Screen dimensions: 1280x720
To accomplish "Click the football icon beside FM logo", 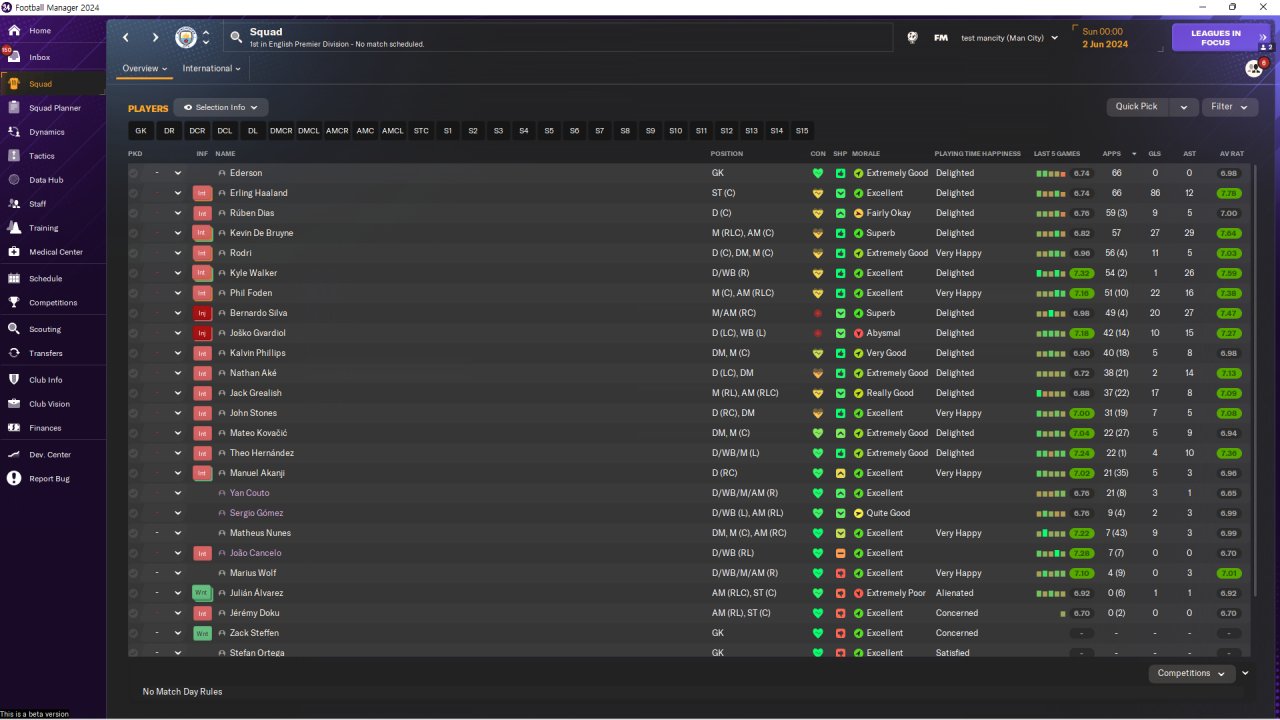I will click(x=912, y=38).
